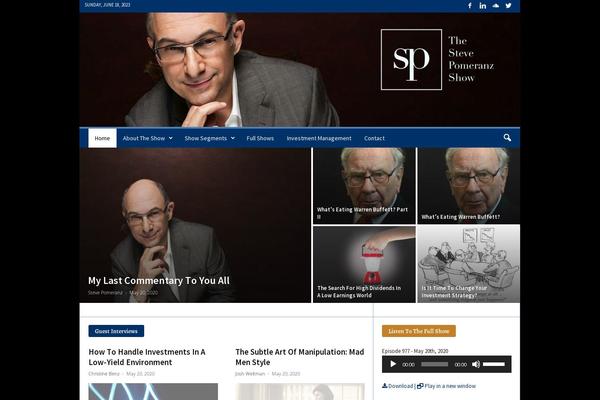Image resolution: width=600 pixels, height=400 pixels.
Task: Click the audio elapsed time 00:00
Action: pos(408,364)
